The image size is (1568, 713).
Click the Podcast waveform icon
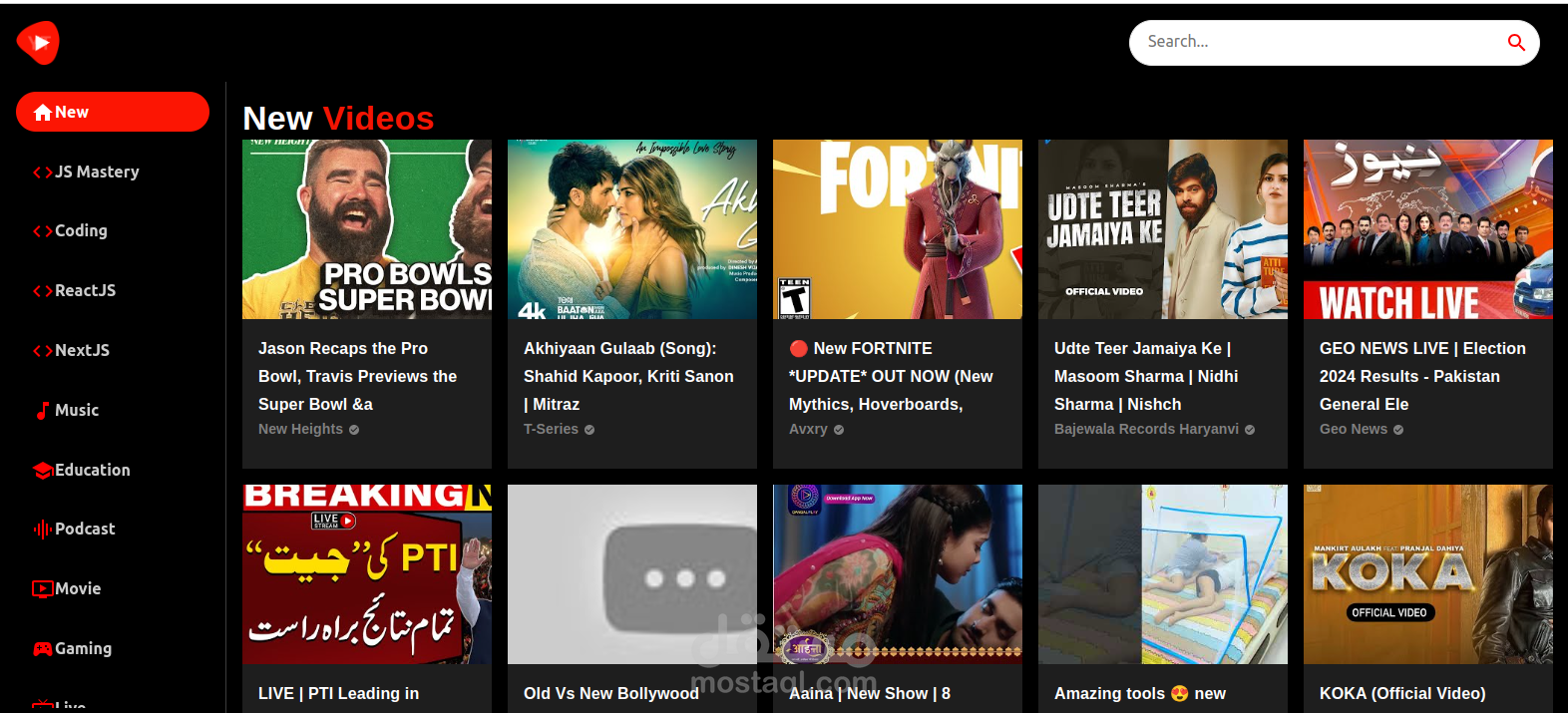(x=43, y=530)
